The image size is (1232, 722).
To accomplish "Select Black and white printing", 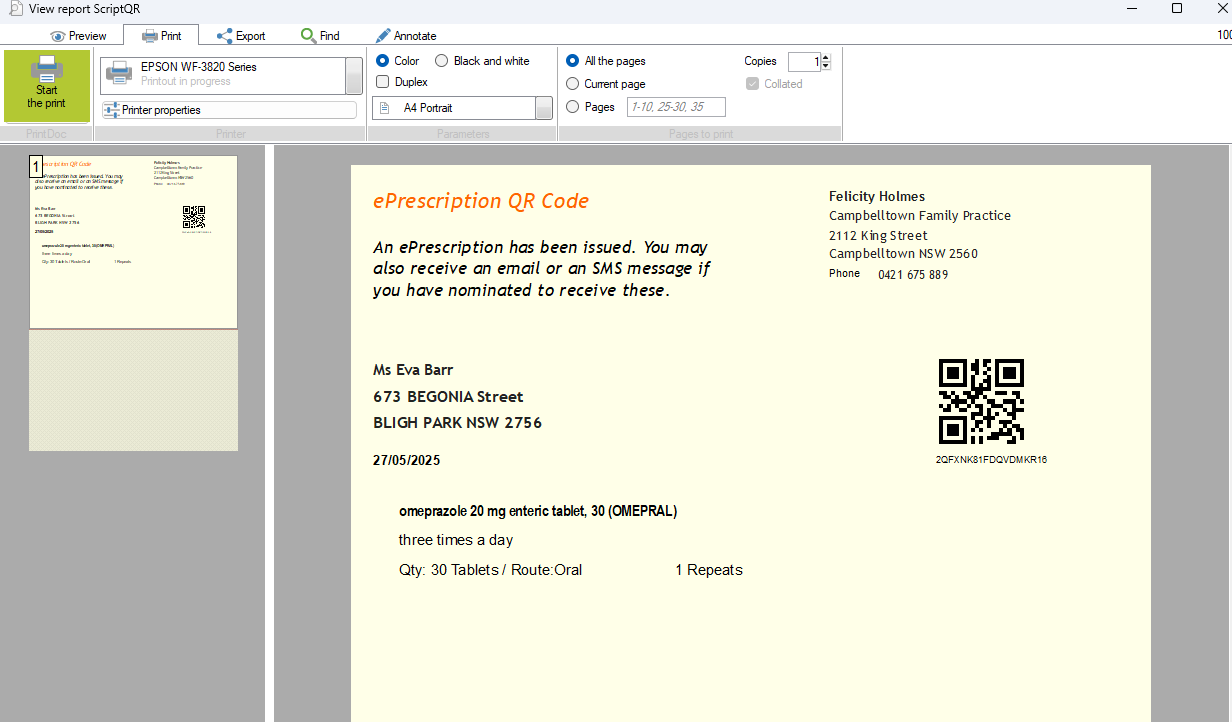I will [x=442, y=61].
